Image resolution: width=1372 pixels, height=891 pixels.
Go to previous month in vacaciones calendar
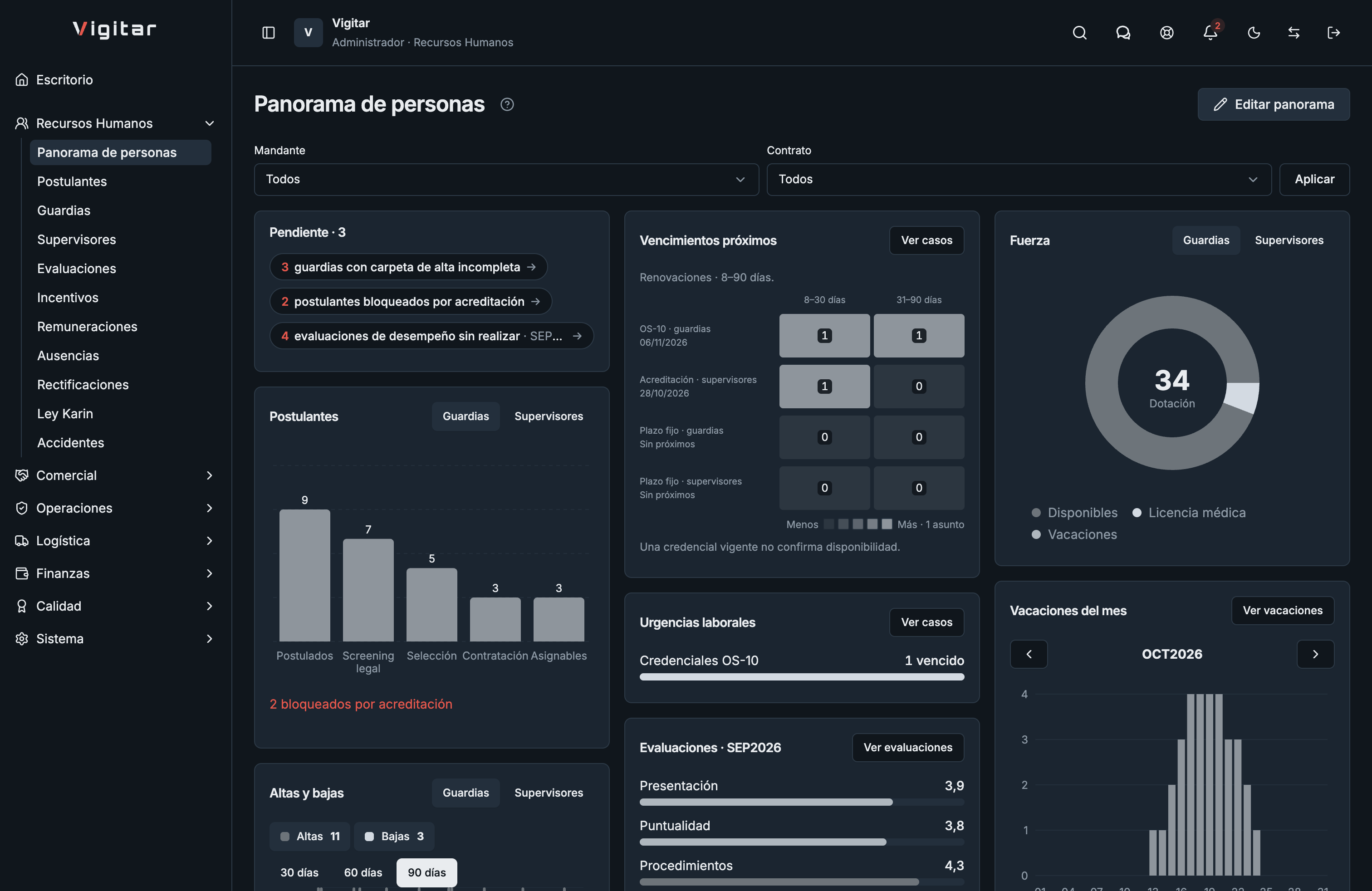pos(1029,654)
